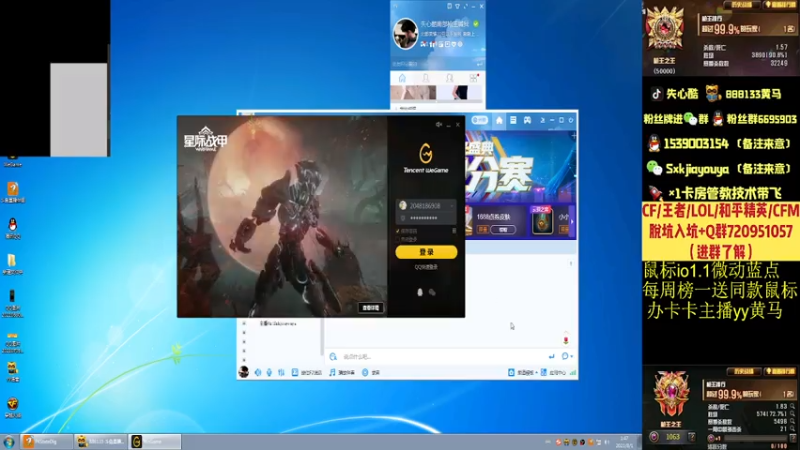
Task: Open the hero badge thumbnail on promo strip
Action: point(541,220)
